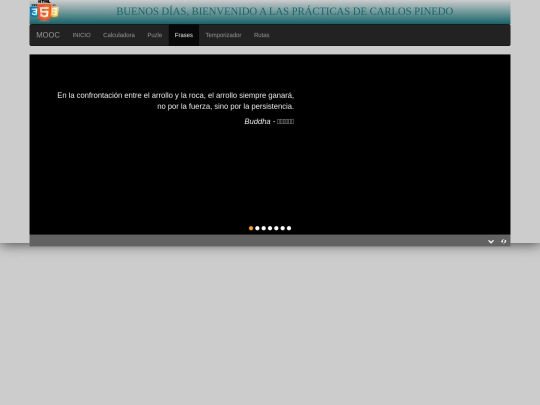Jump to the fifth slide dot
Viewport: 540px width, 405px height.
click(x=276, y=228)
